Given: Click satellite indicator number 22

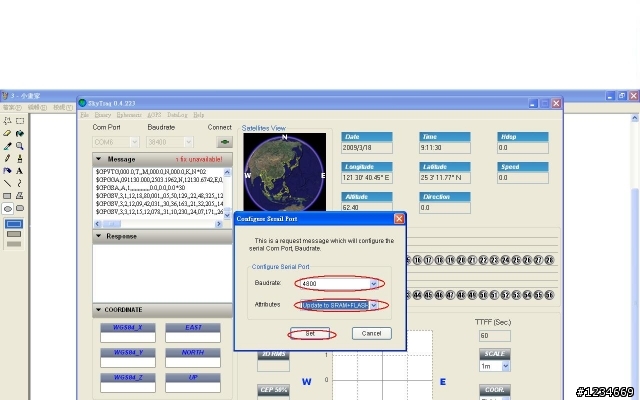Looking at the screenshot, I should click(483, 260).
